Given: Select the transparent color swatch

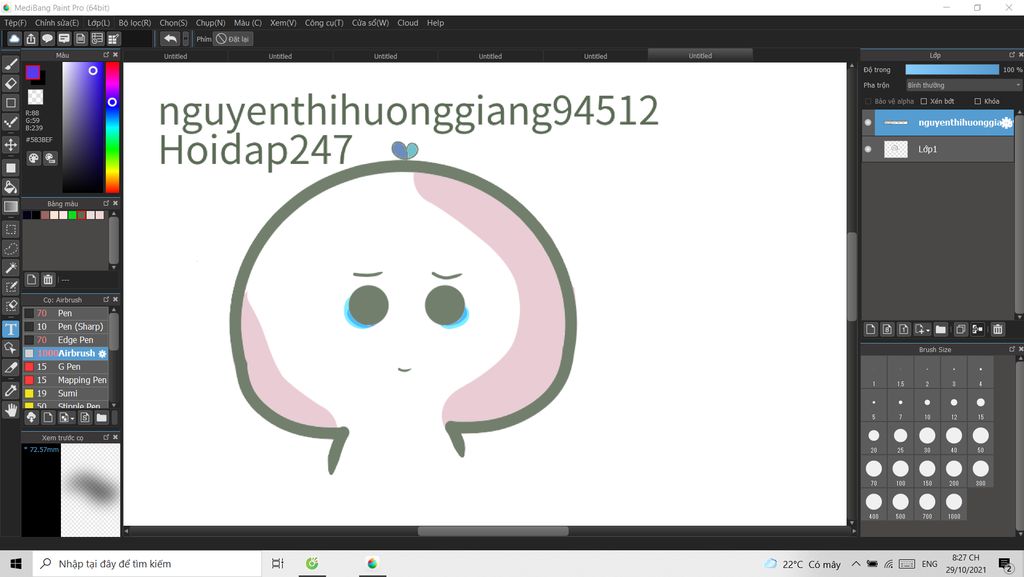Looking at the screenshot, I should [x=35, y=97].
